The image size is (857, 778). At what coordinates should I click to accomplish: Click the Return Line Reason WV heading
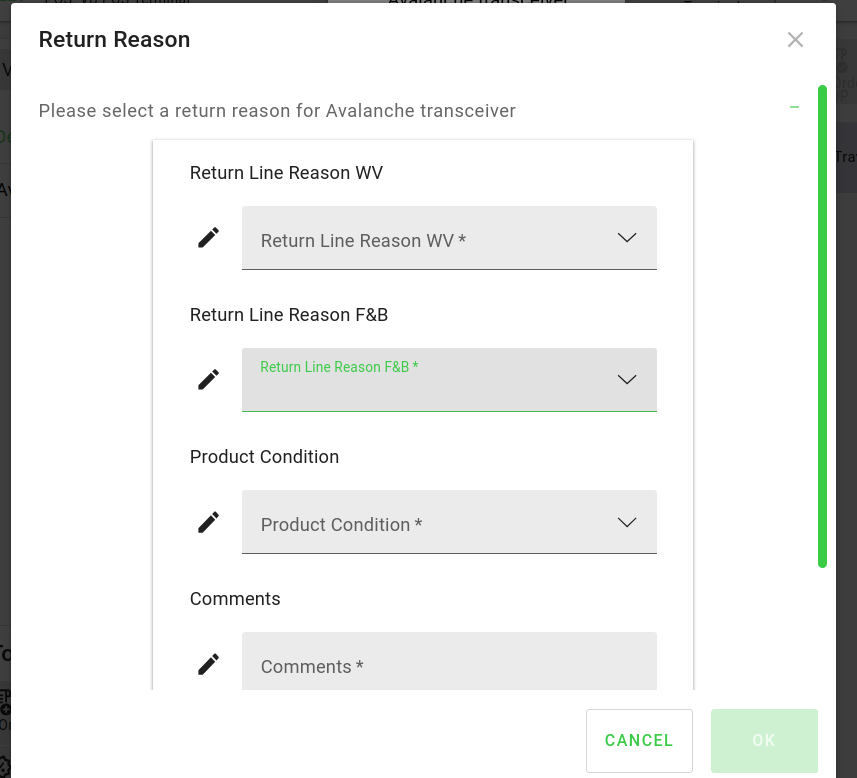(286, 173)
